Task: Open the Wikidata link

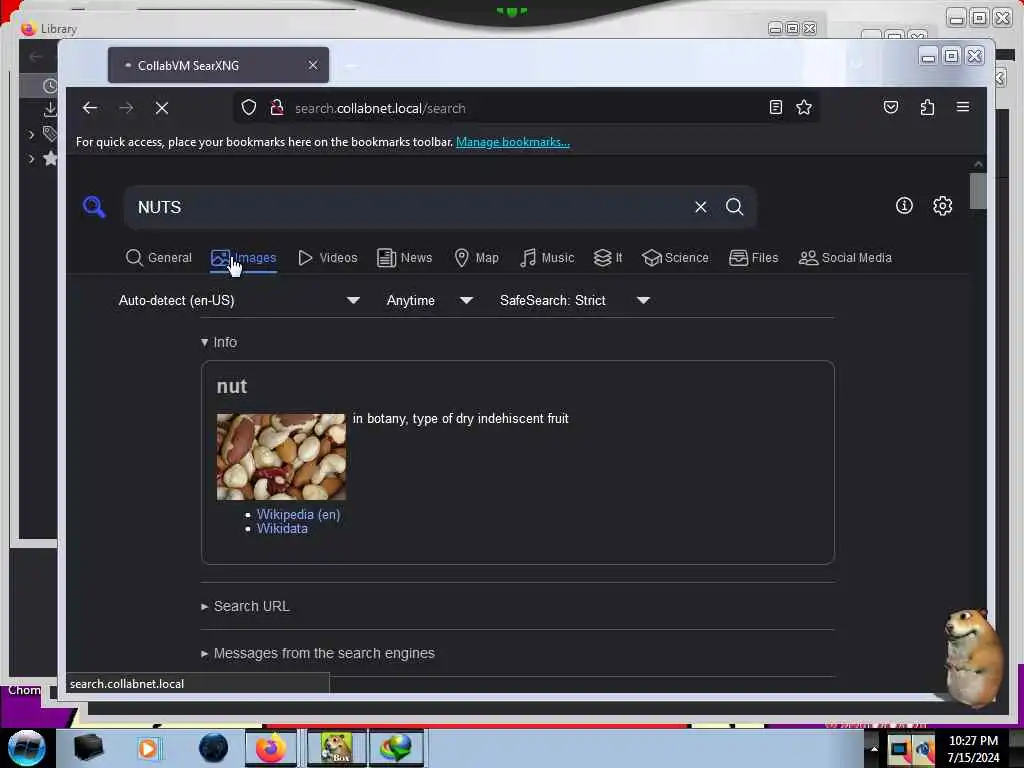Action: tap(282, 529)
